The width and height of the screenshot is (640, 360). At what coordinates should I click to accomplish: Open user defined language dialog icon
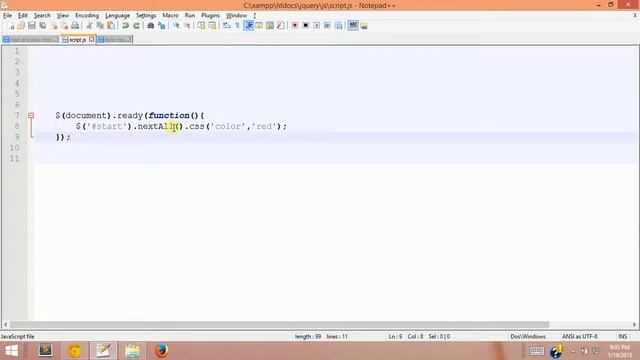click(x=259, y=26)
